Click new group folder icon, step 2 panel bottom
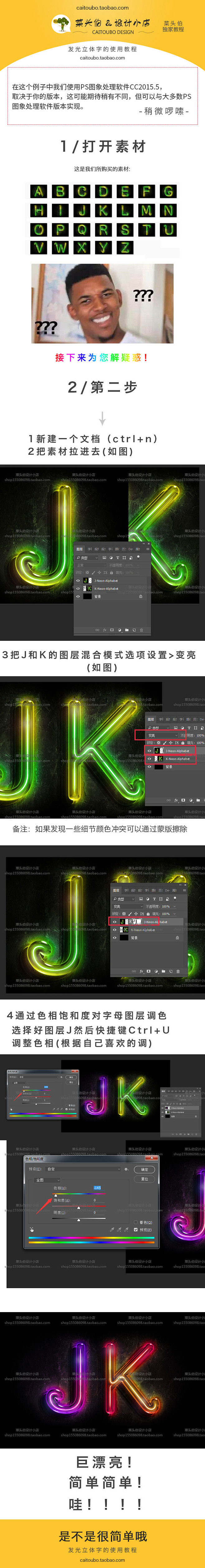Viewport: 205px width, 1568px height. coord(127,630)
